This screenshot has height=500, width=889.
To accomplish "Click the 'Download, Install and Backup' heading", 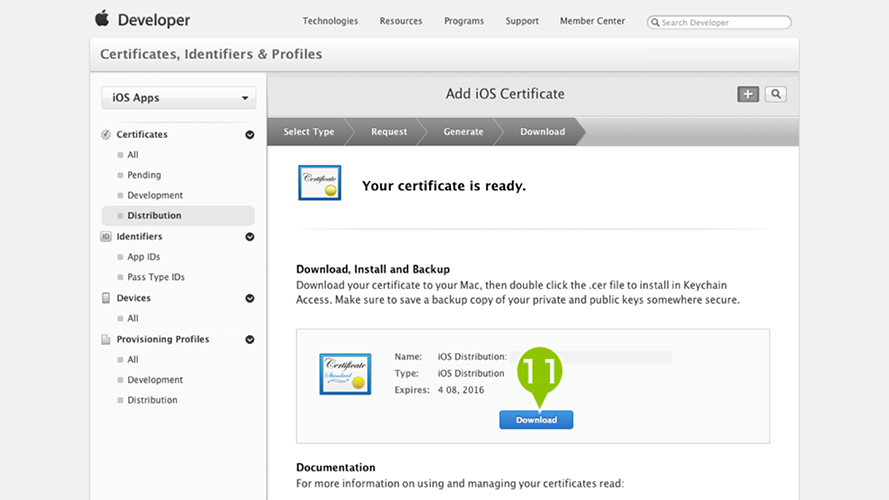I will (x=372, y=269).
